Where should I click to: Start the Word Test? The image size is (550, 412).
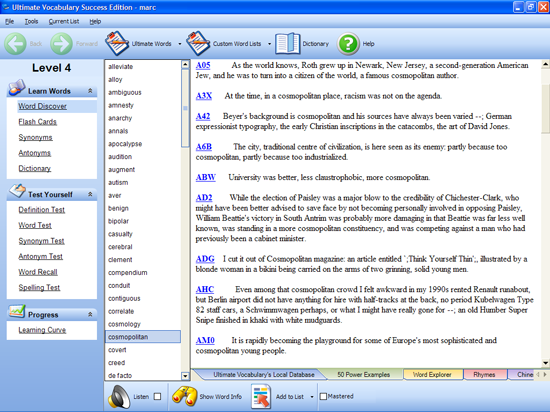pyautogui.click(x=35, y=225)
